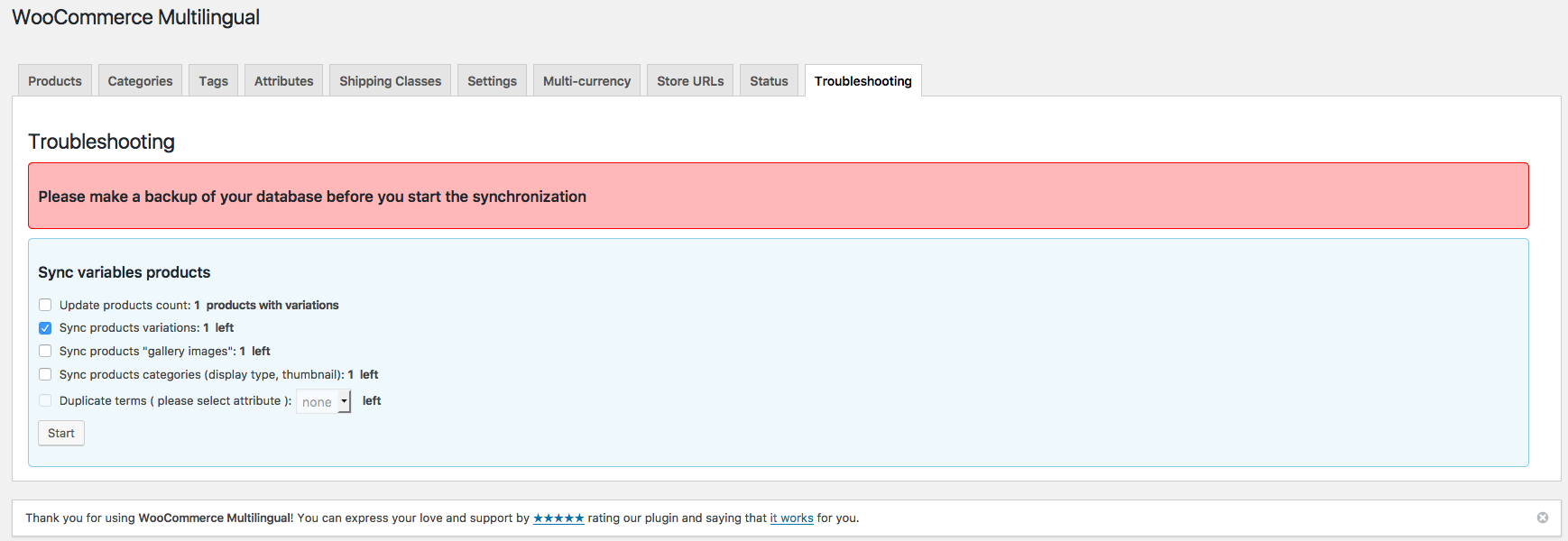Click the five-star rating link
Viewport: 1568px width, 541px height.
[x=558, y=518]
